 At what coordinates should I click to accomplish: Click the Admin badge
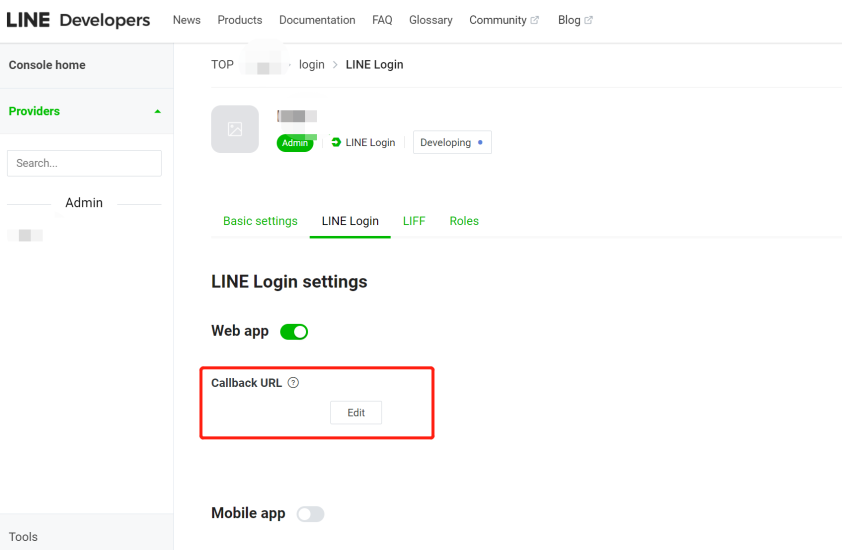(x=295, y=143)
